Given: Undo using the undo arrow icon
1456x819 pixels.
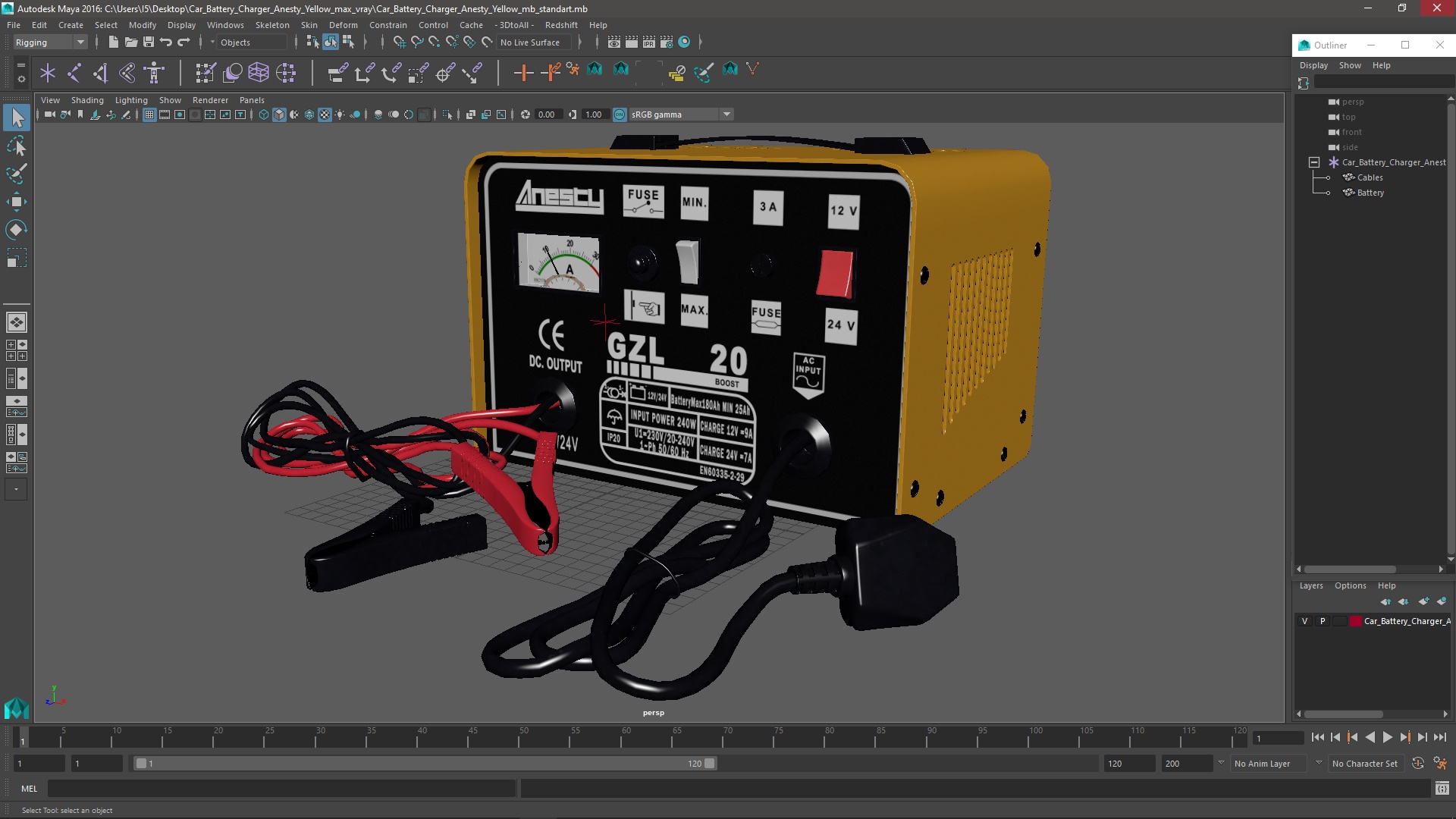Looking at the screenshot, I should click(166, 42).
